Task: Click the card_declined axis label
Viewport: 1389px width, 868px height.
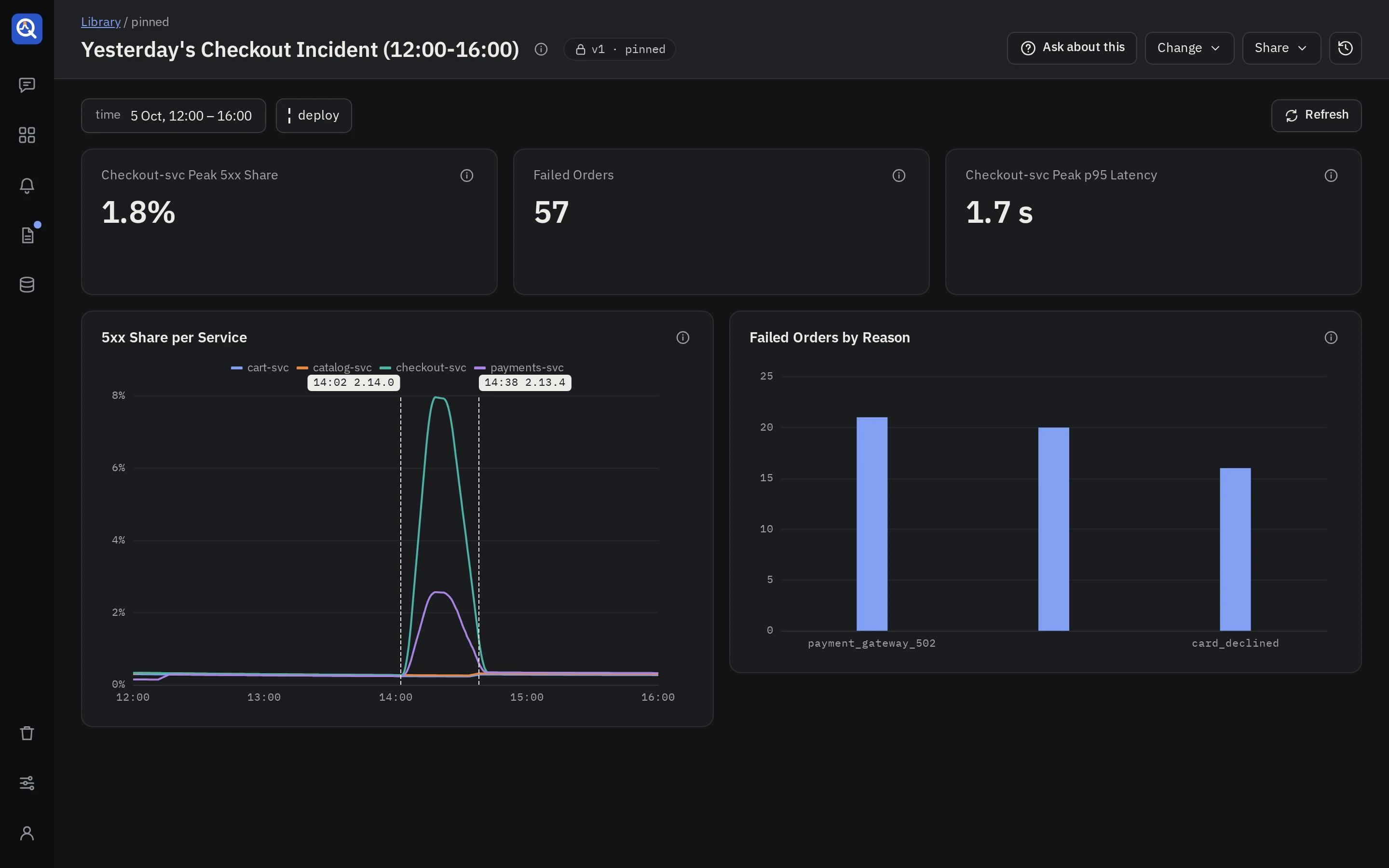Action: (1235, 644)
